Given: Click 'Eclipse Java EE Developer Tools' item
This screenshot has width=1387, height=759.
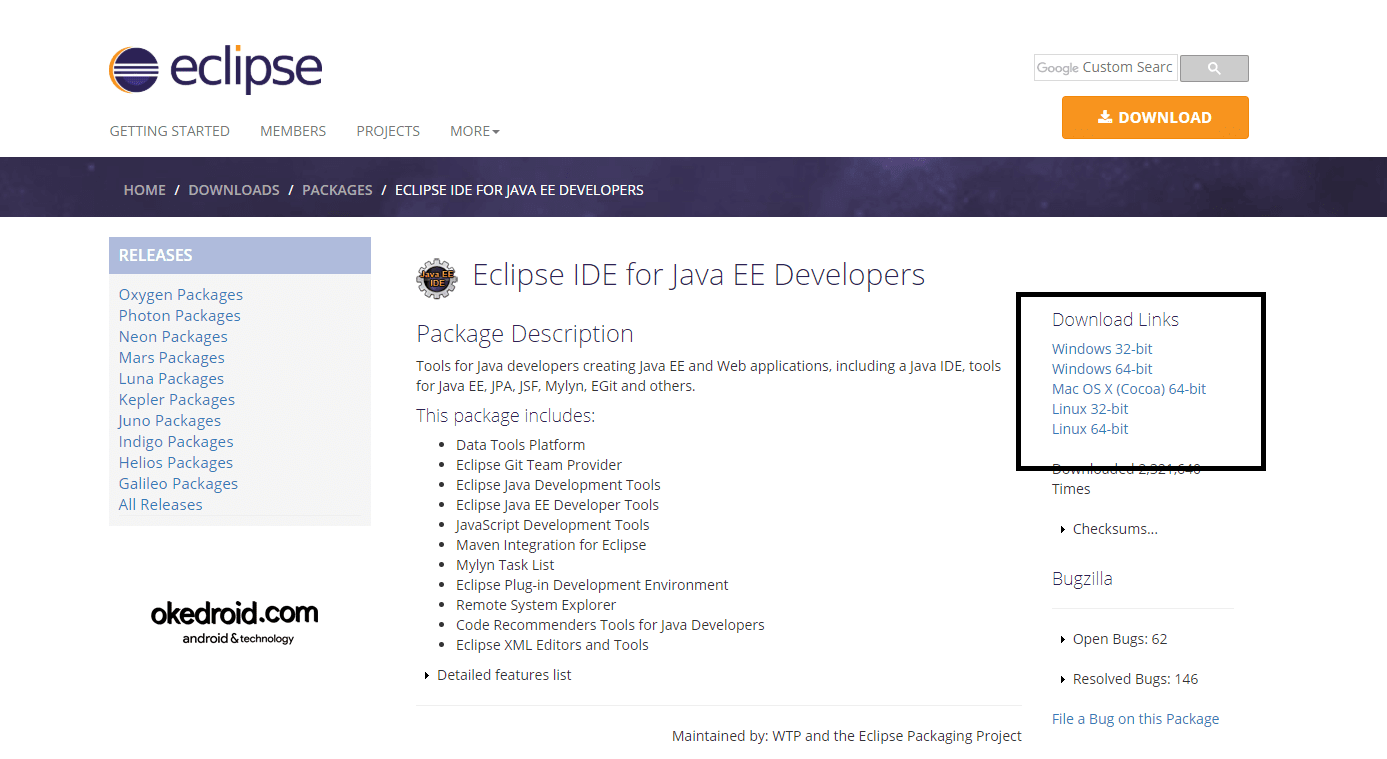Looking at the screenshot, I should [558, 505].
